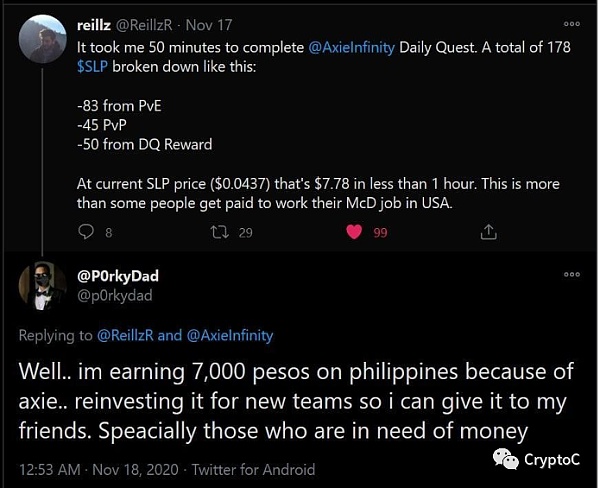
Task: Open P0rkyDad's profile avatar
Action: 43,289
